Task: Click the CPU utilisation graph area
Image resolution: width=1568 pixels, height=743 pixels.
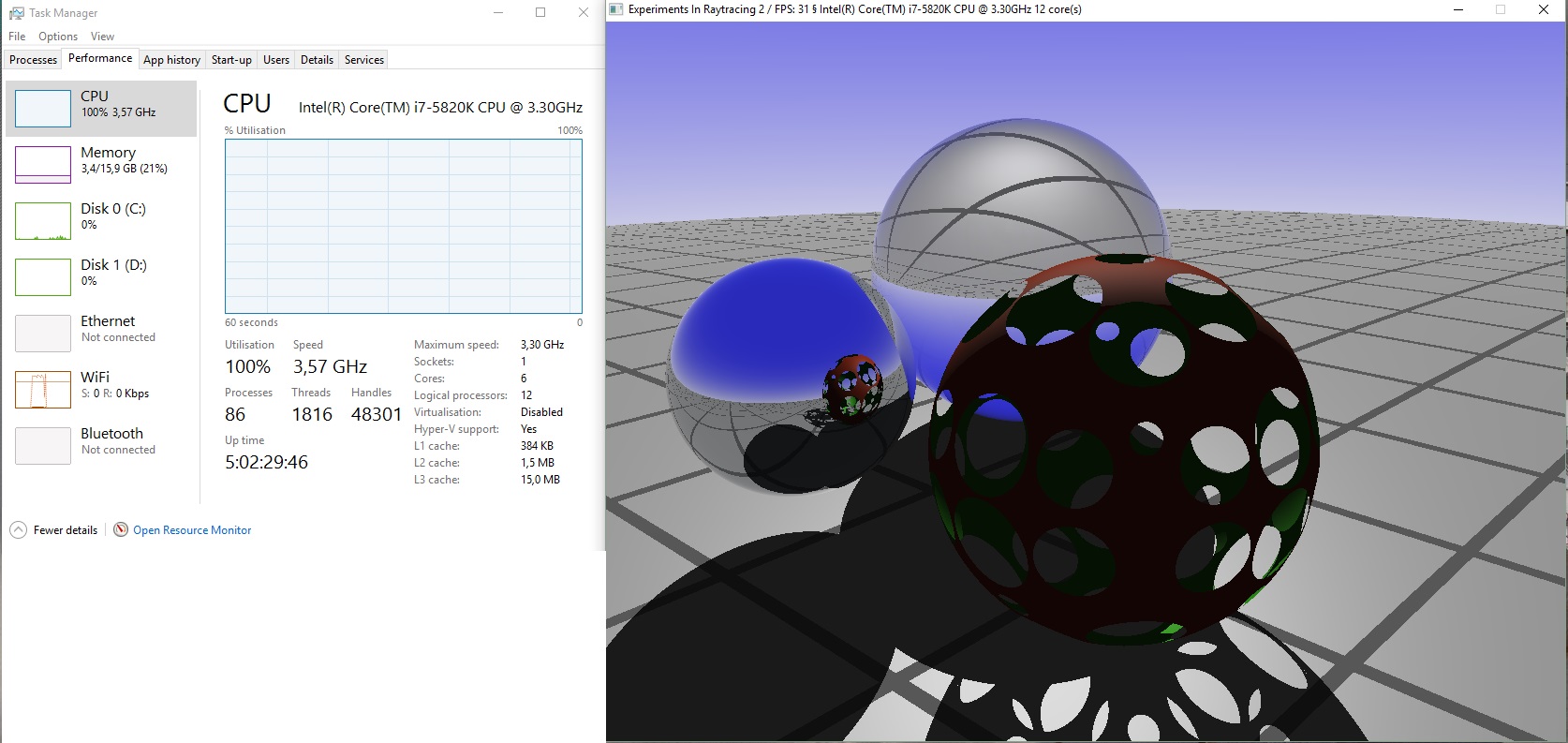Action: click(403, 226)
